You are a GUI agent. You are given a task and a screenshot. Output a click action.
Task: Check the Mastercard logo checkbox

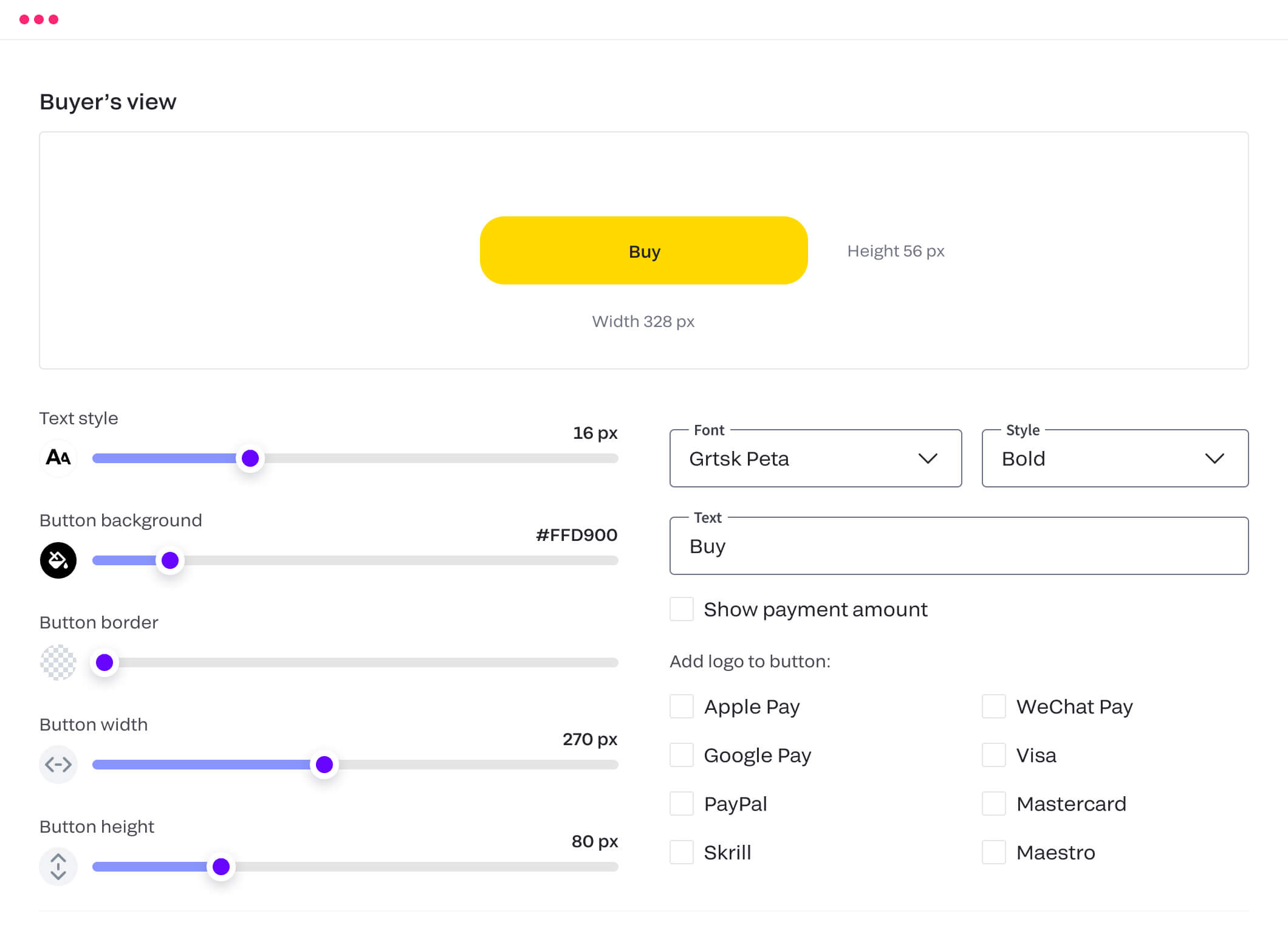click(993, 804)
